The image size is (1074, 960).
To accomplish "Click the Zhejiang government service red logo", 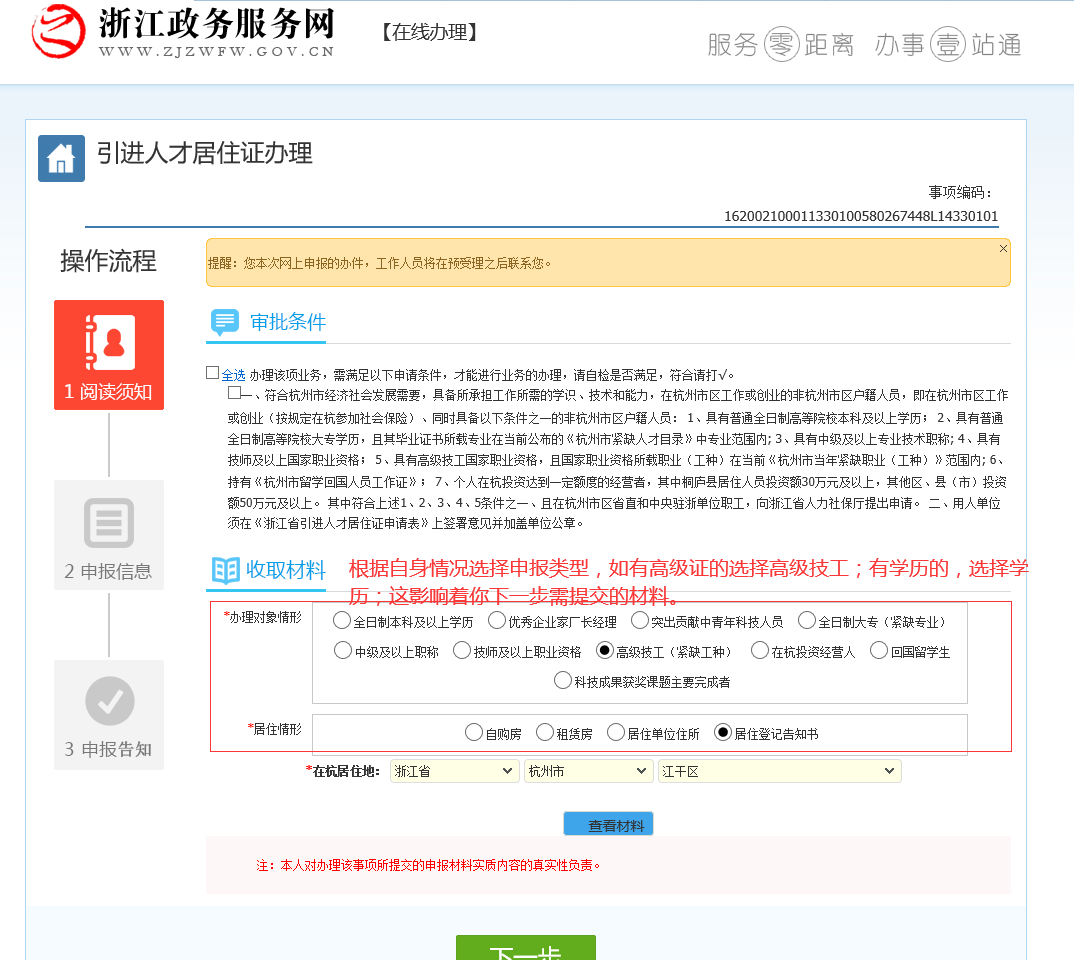I will click(58, 31).
